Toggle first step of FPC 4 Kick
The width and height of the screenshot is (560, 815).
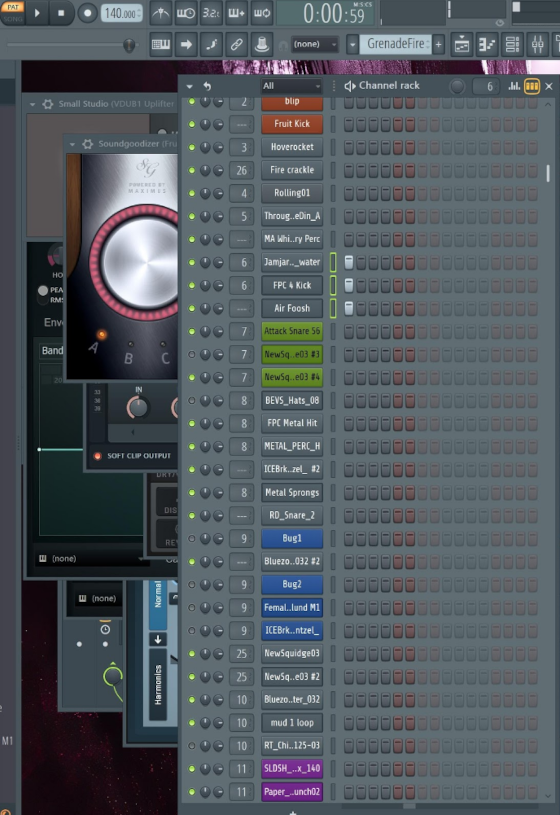pyautogui.click(x=348, y=285)
